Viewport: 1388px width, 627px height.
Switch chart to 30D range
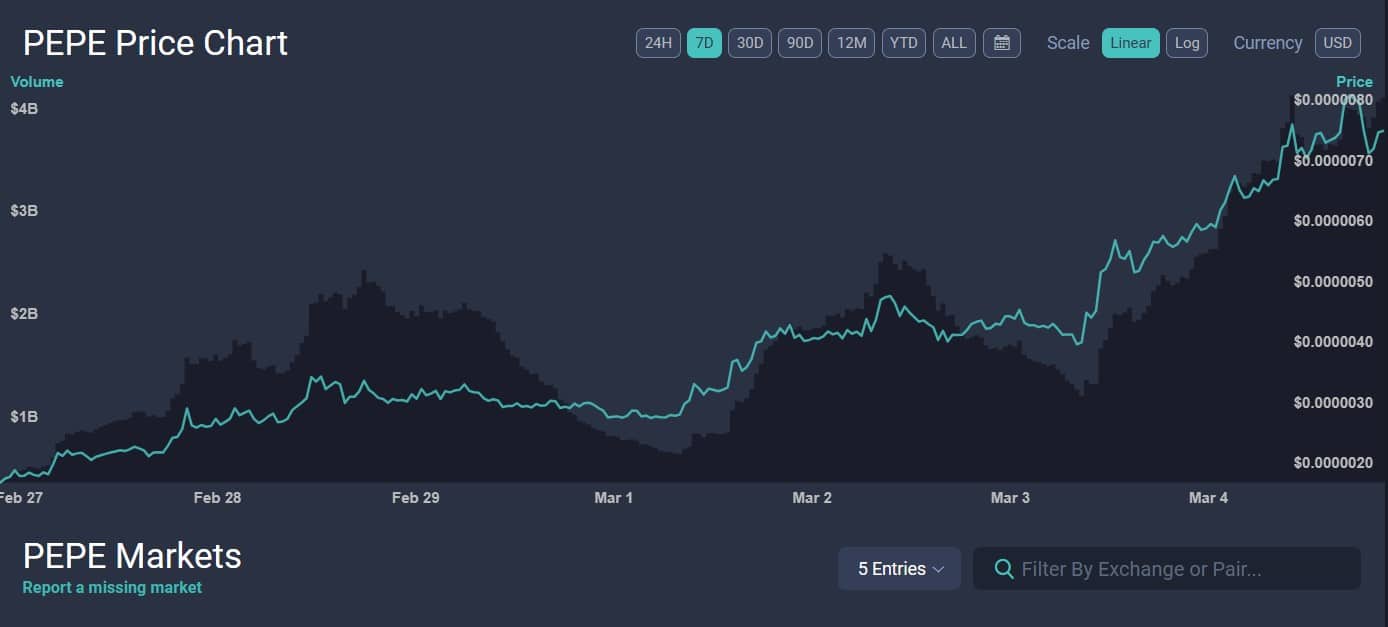[749, 43]
